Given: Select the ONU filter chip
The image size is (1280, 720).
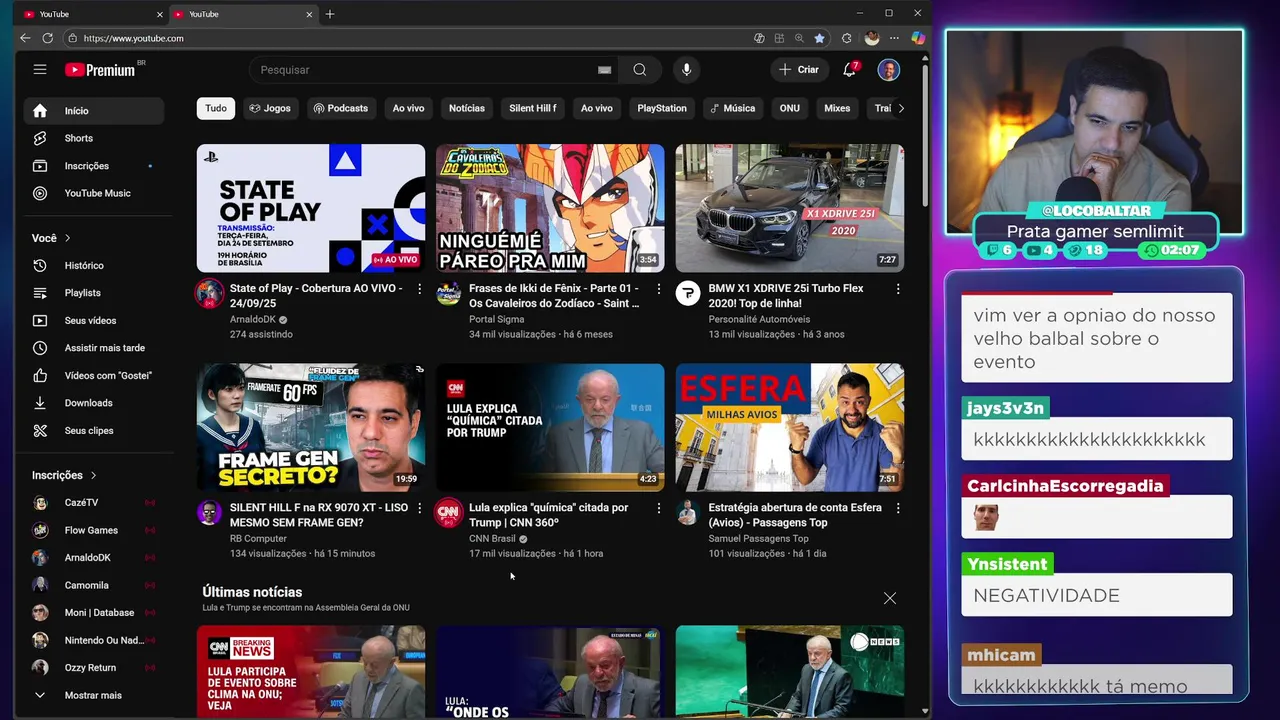Looking at the screenshot, I should 790,108.
